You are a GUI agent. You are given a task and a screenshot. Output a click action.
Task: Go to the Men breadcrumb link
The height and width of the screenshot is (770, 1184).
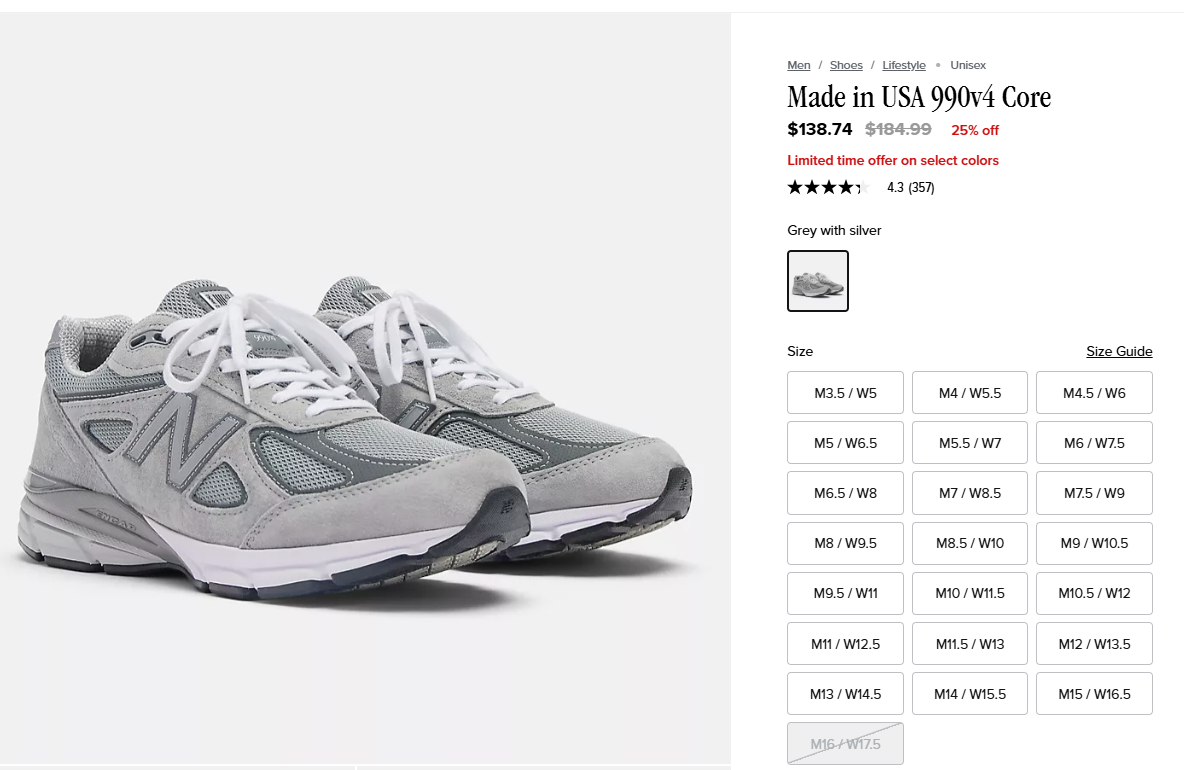pos(798,65)
